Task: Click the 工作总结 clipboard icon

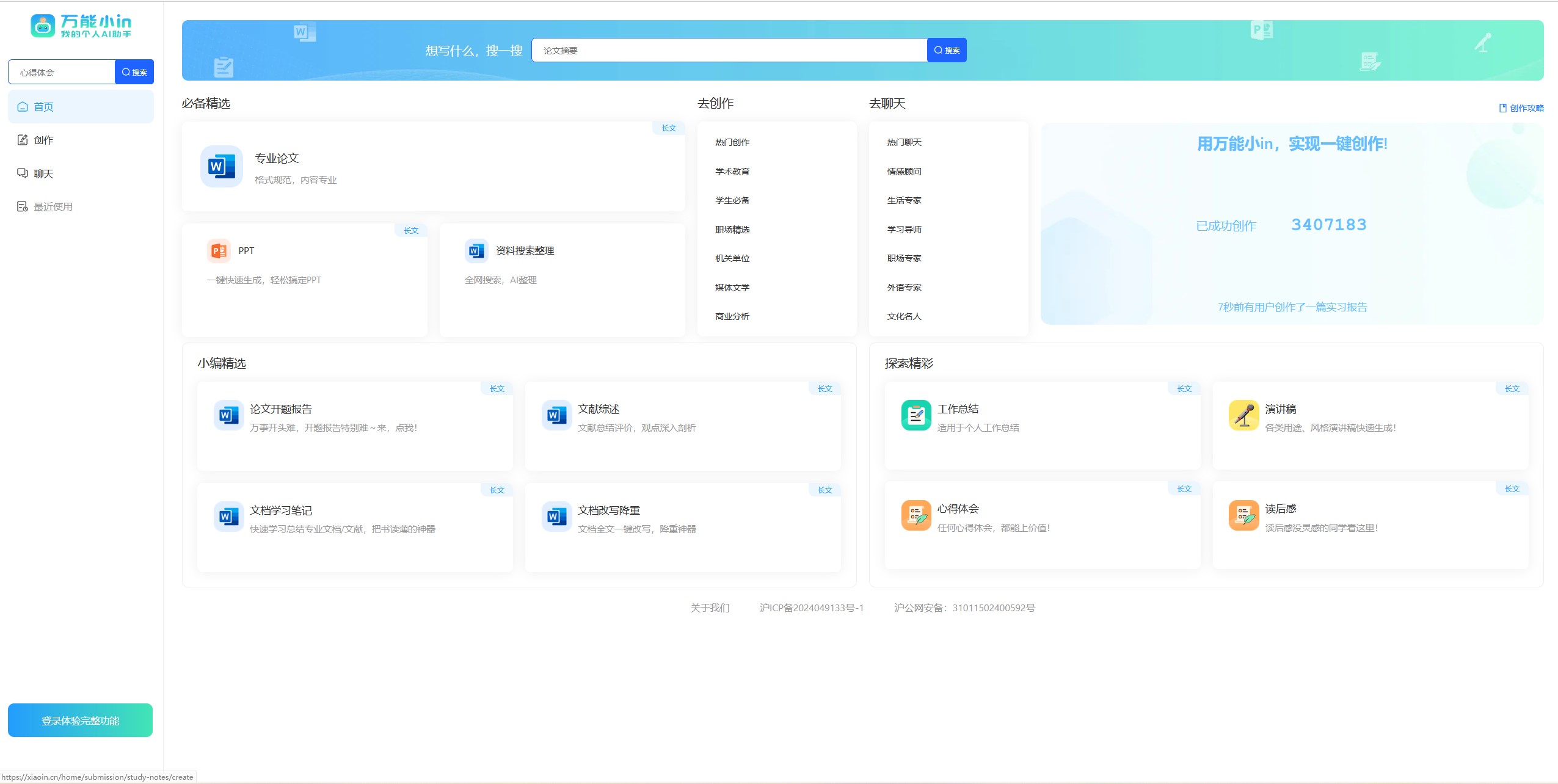Action: click(916, 415)
